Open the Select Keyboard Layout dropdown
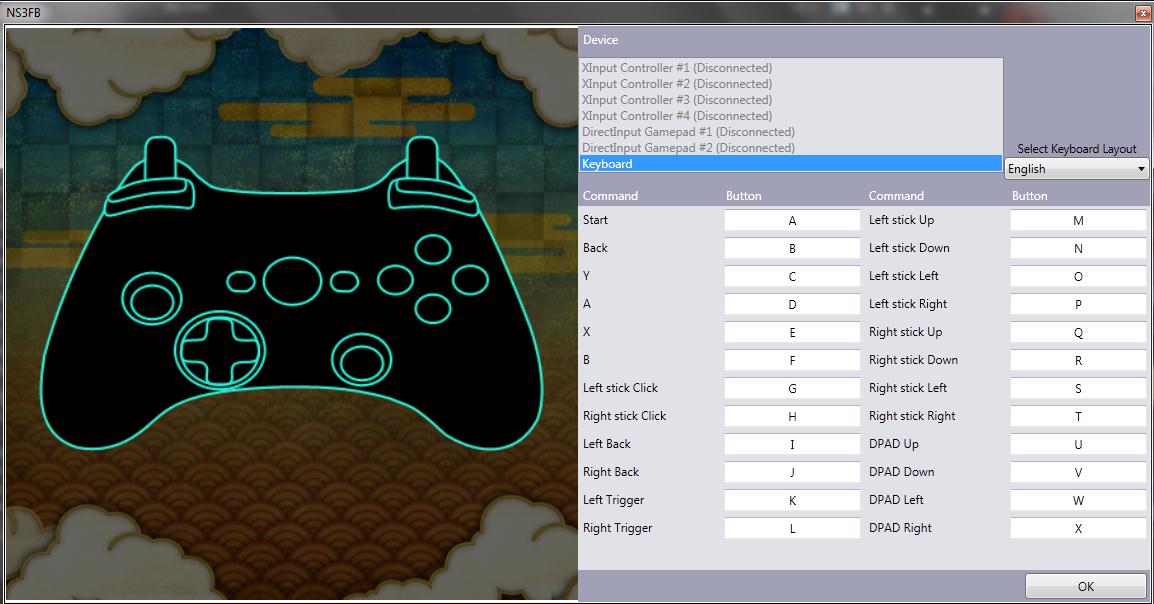1154x604 pixels. 1077,169
